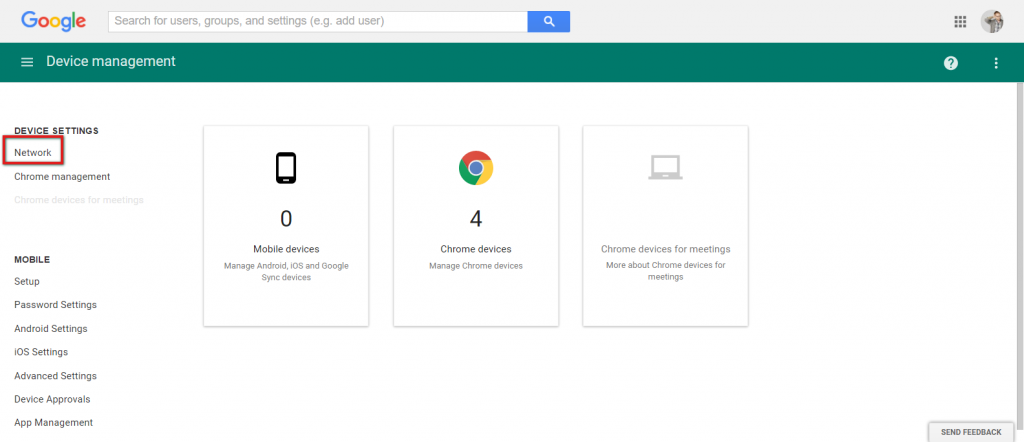Click 'More about Chrome devices for meetings' text
Screen dimensions: 1024x442
point(665,271)
